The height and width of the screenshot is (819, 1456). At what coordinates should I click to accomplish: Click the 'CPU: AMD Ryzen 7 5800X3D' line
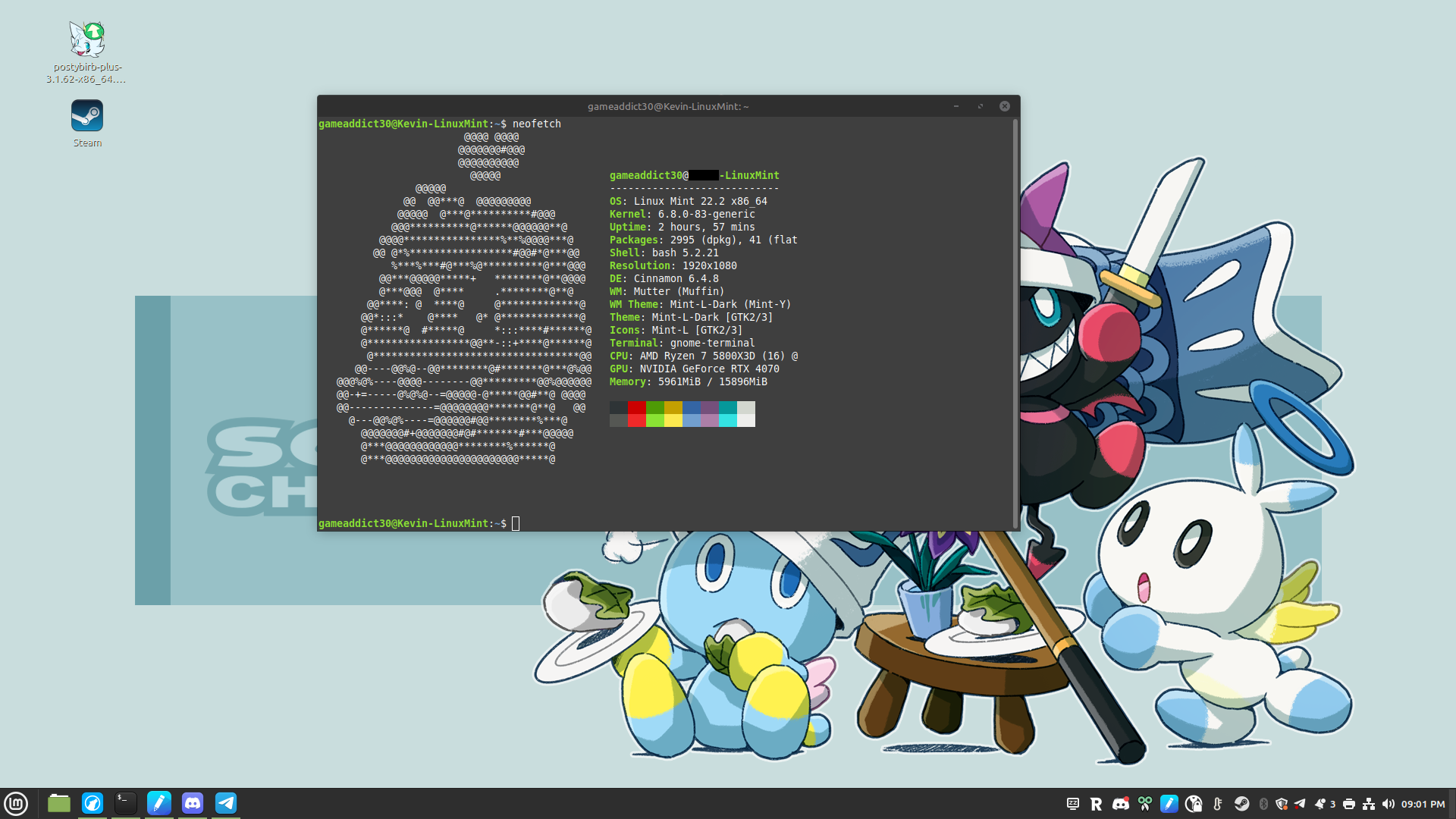pyautogui.click(x=704, y=356)
